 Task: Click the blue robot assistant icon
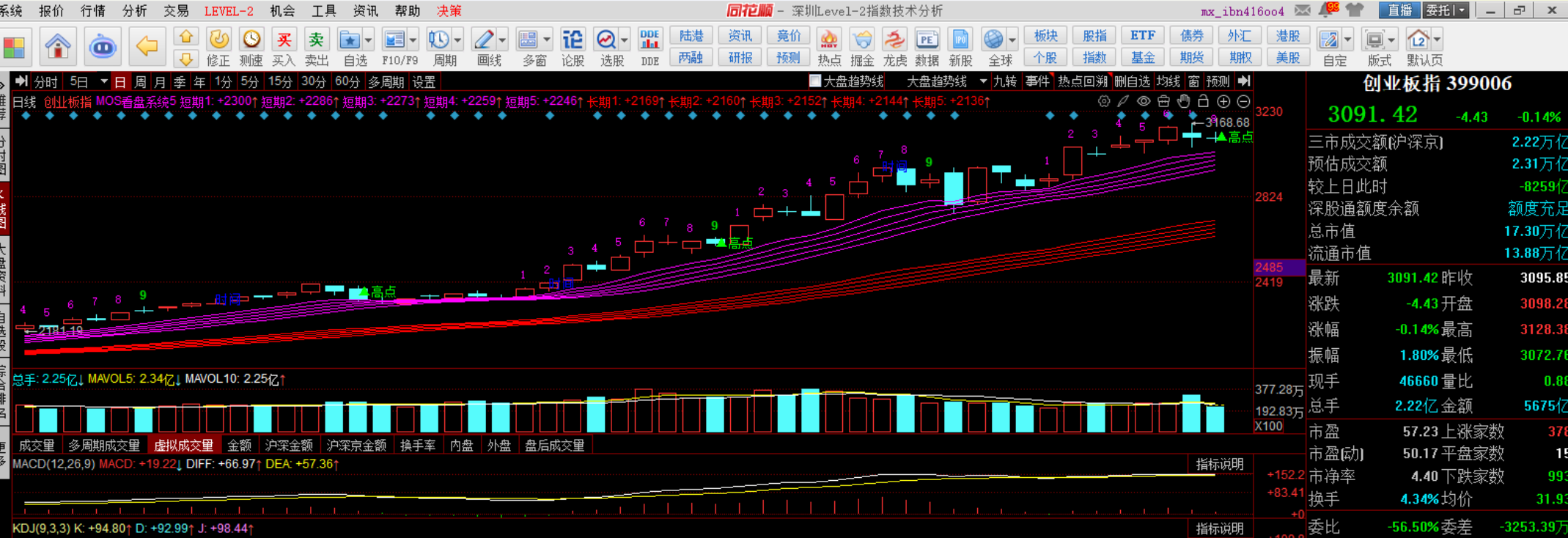tap(103, 46)
